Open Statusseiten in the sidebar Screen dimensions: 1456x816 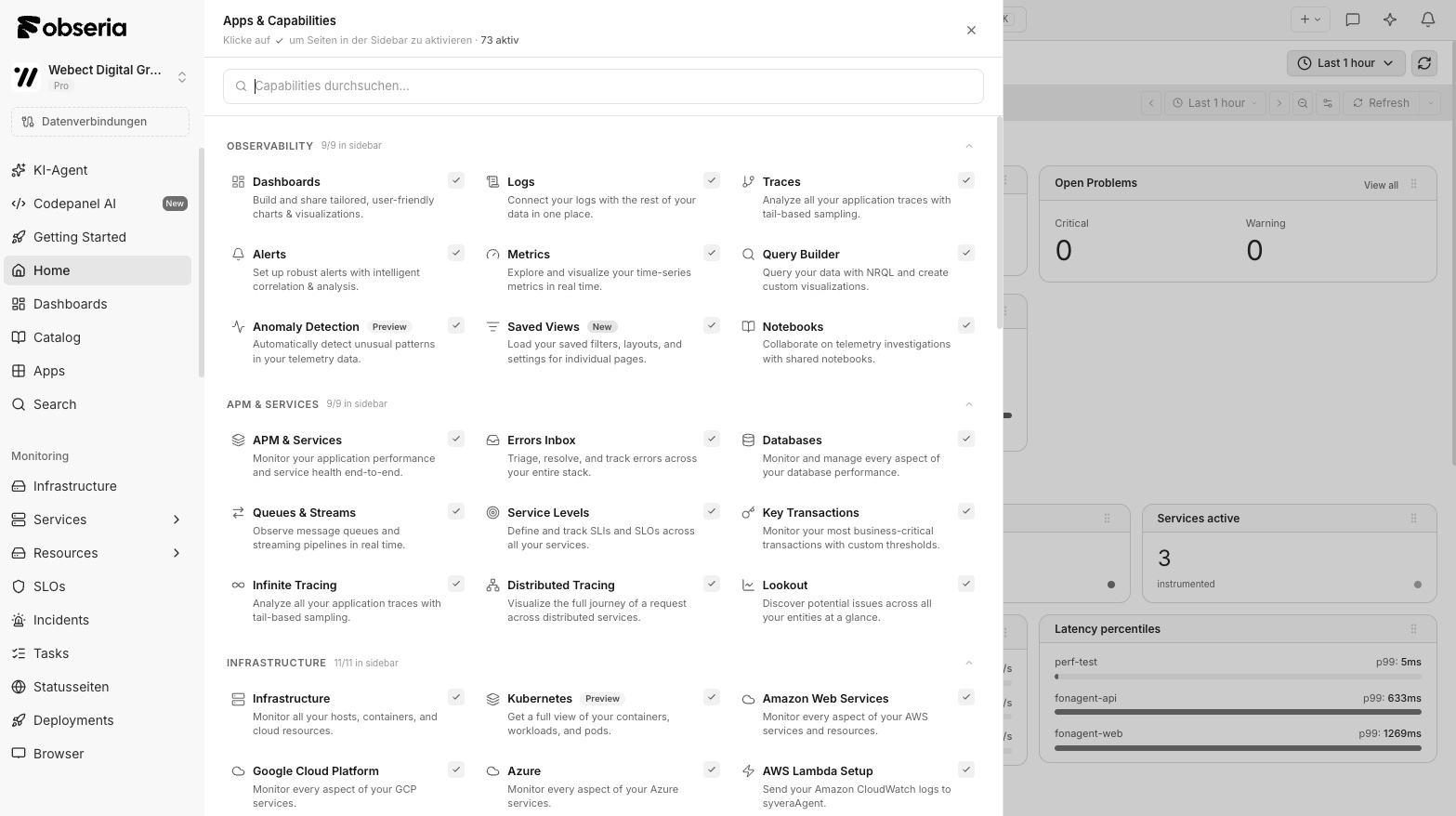pyautogui.click(x=98, y=687)
